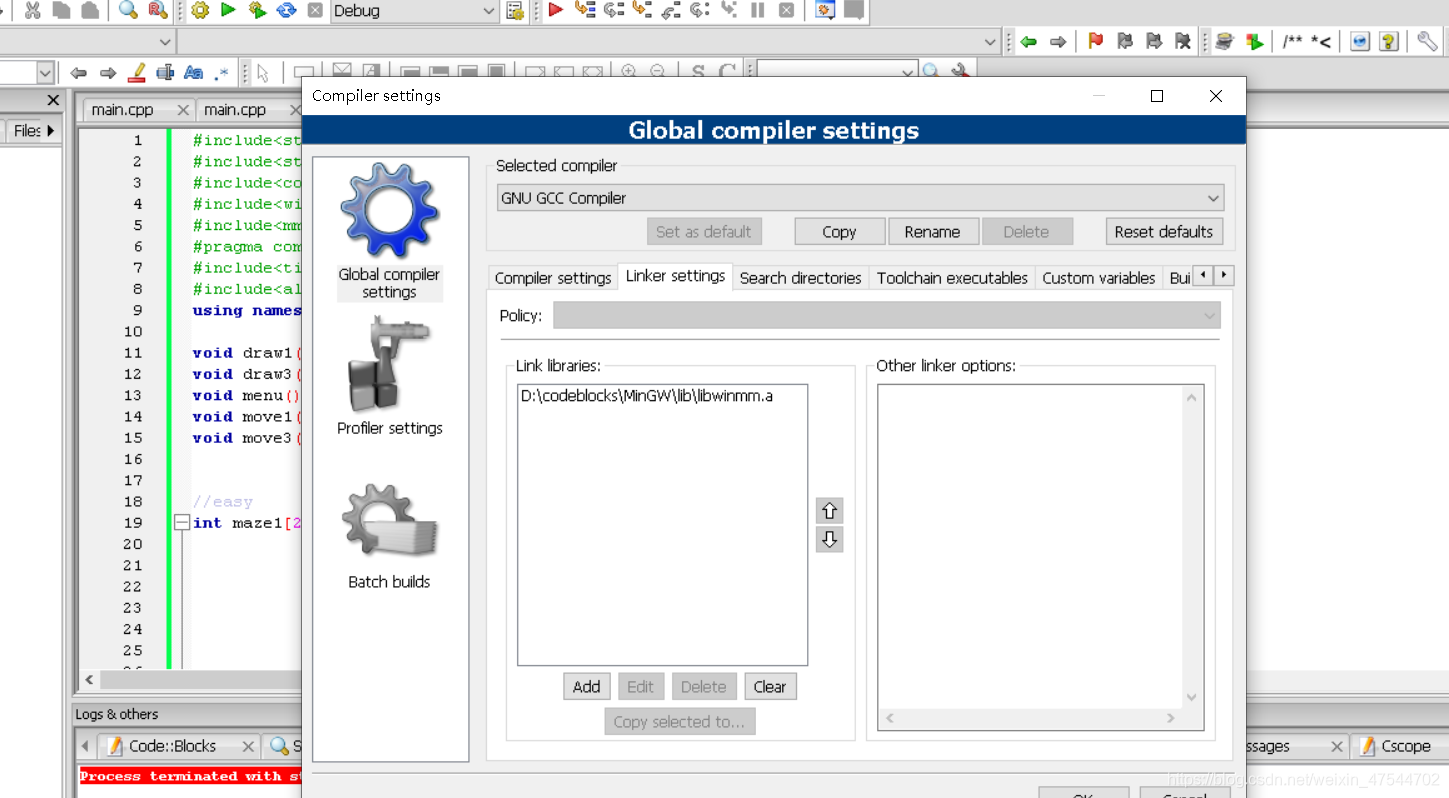
Task: Toggle match case Aa icon
Action: coord(194,72)
